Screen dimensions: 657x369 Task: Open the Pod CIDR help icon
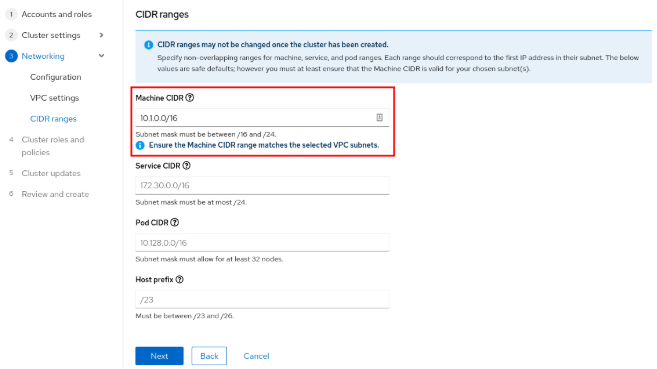pos(175,222)
